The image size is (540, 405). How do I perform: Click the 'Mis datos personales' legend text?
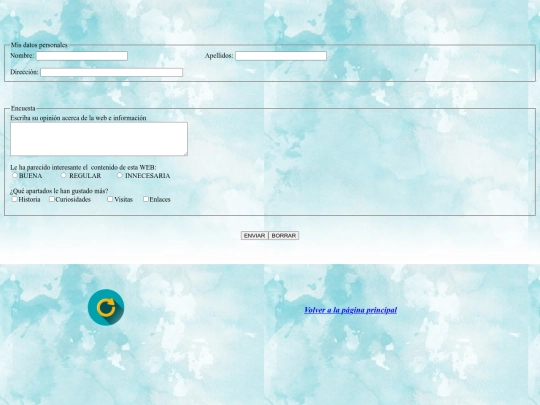[x=39, y=45]
